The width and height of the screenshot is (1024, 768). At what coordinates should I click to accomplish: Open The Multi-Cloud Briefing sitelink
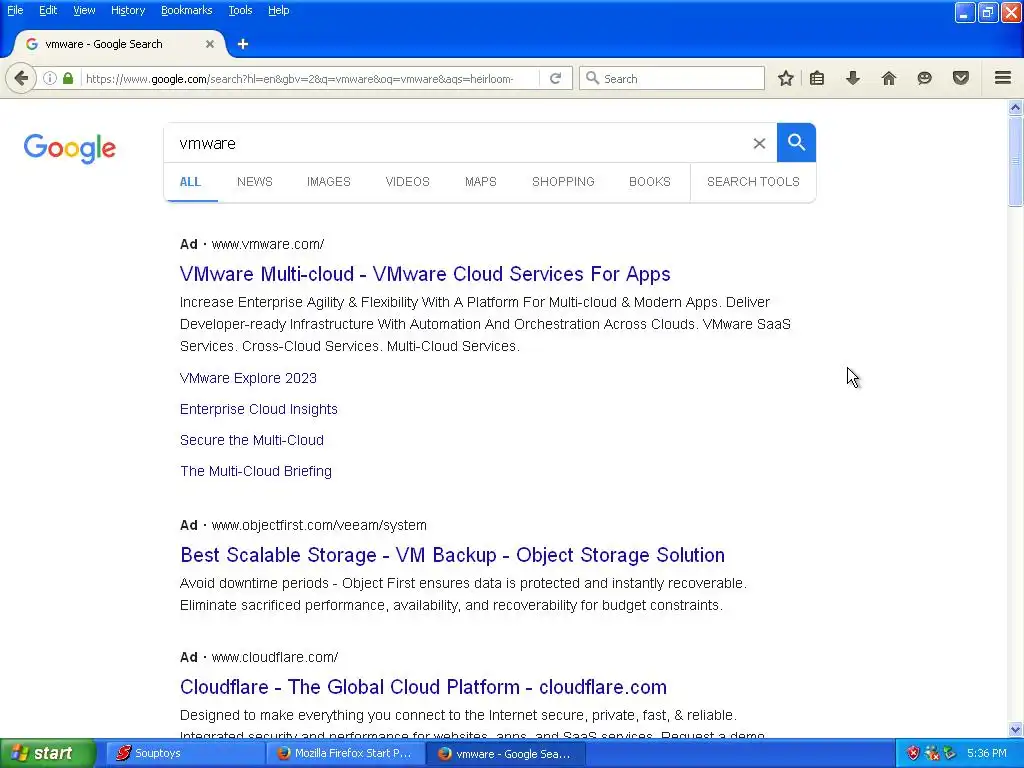[256, 471]
